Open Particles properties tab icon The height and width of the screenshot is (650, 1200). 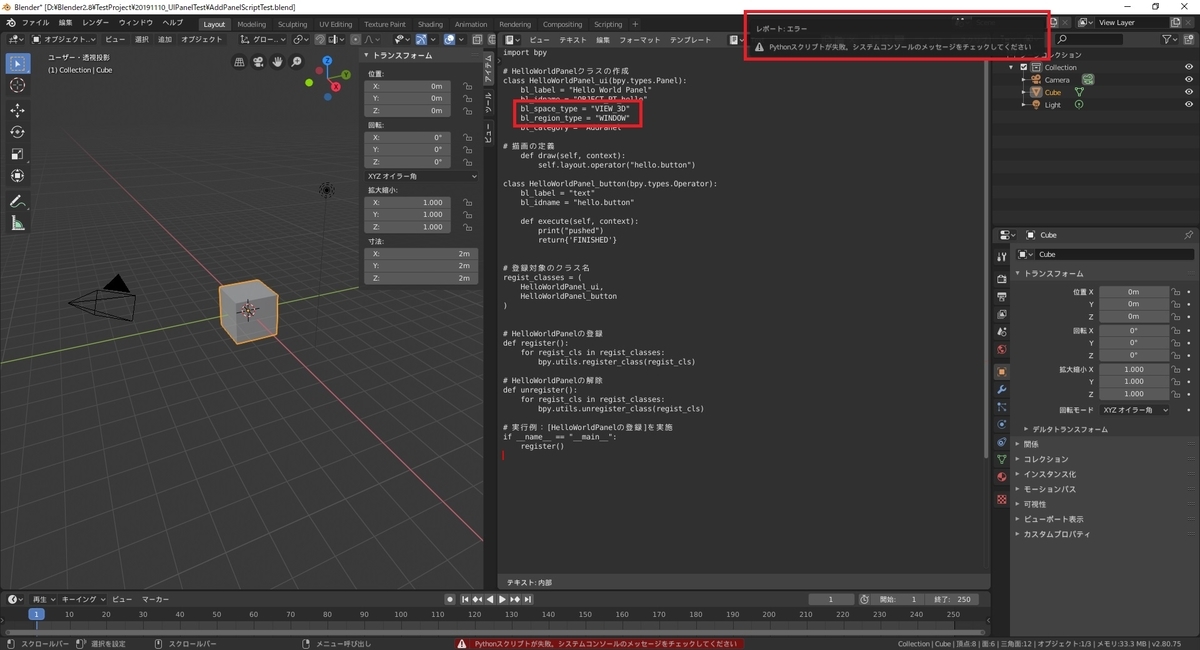tap(1002, 407)
